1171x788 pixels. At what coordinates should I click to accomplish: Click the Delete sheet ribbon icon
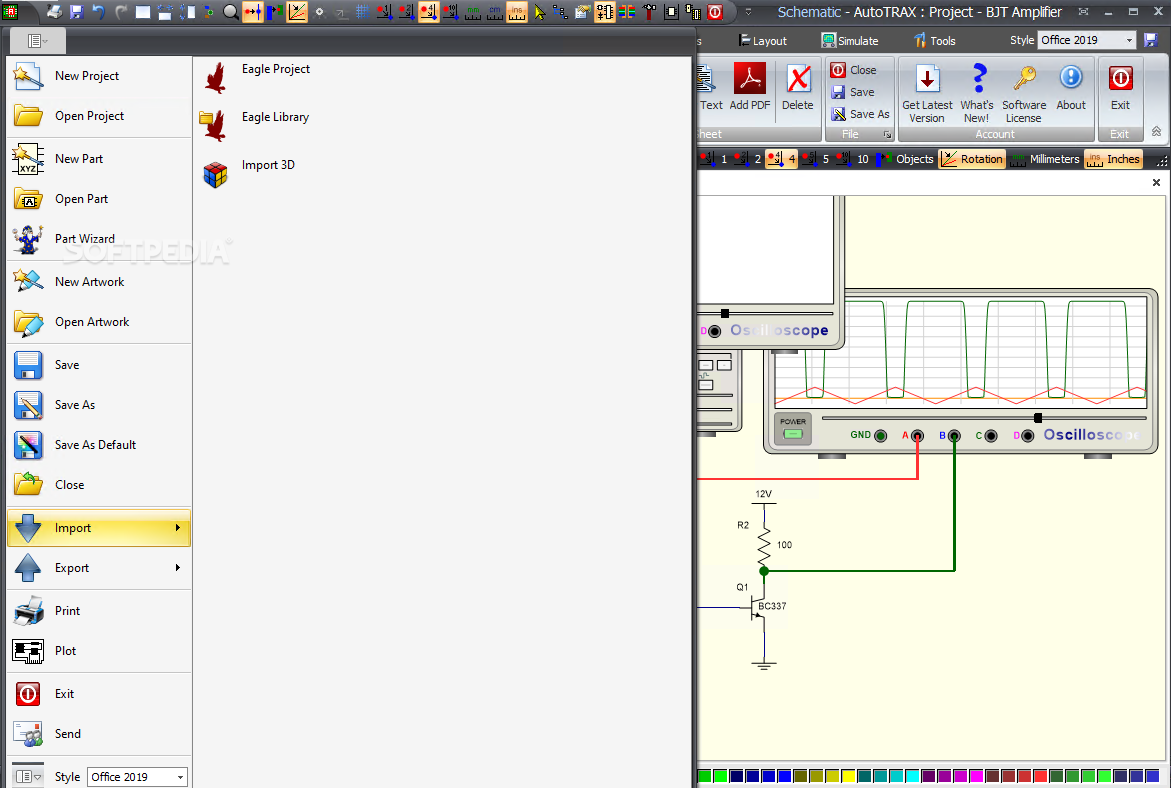point(798,87)
